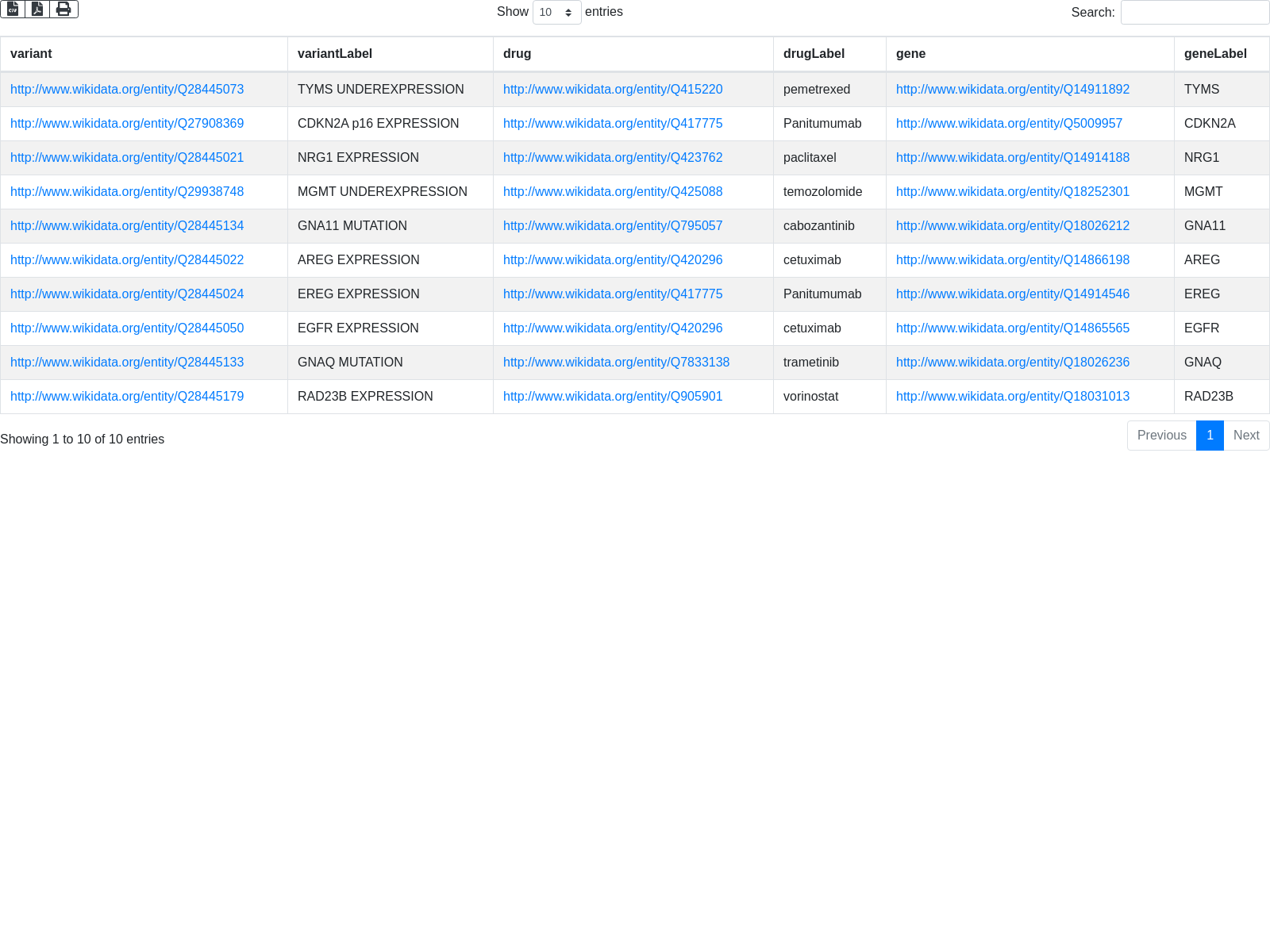Viewport: 1270px width, 952px height.
Task: Open the Show entries count dropdown
Action: [556, 13]
